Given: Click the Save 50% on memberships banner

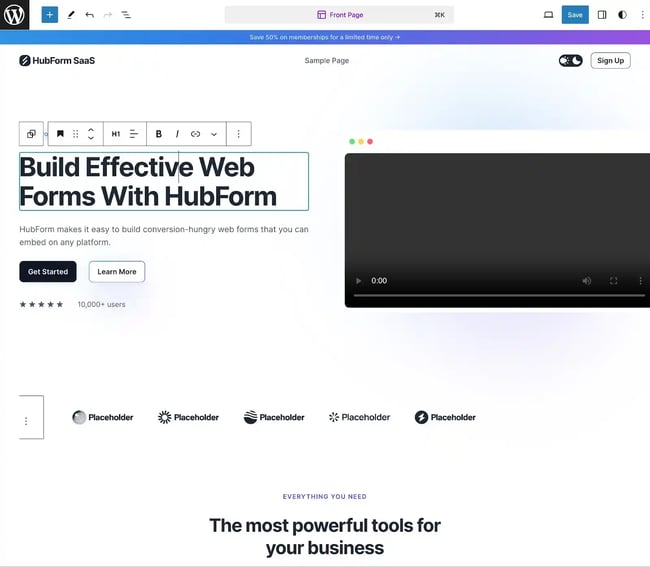Looking at the screenshot, I should point(325,37).
